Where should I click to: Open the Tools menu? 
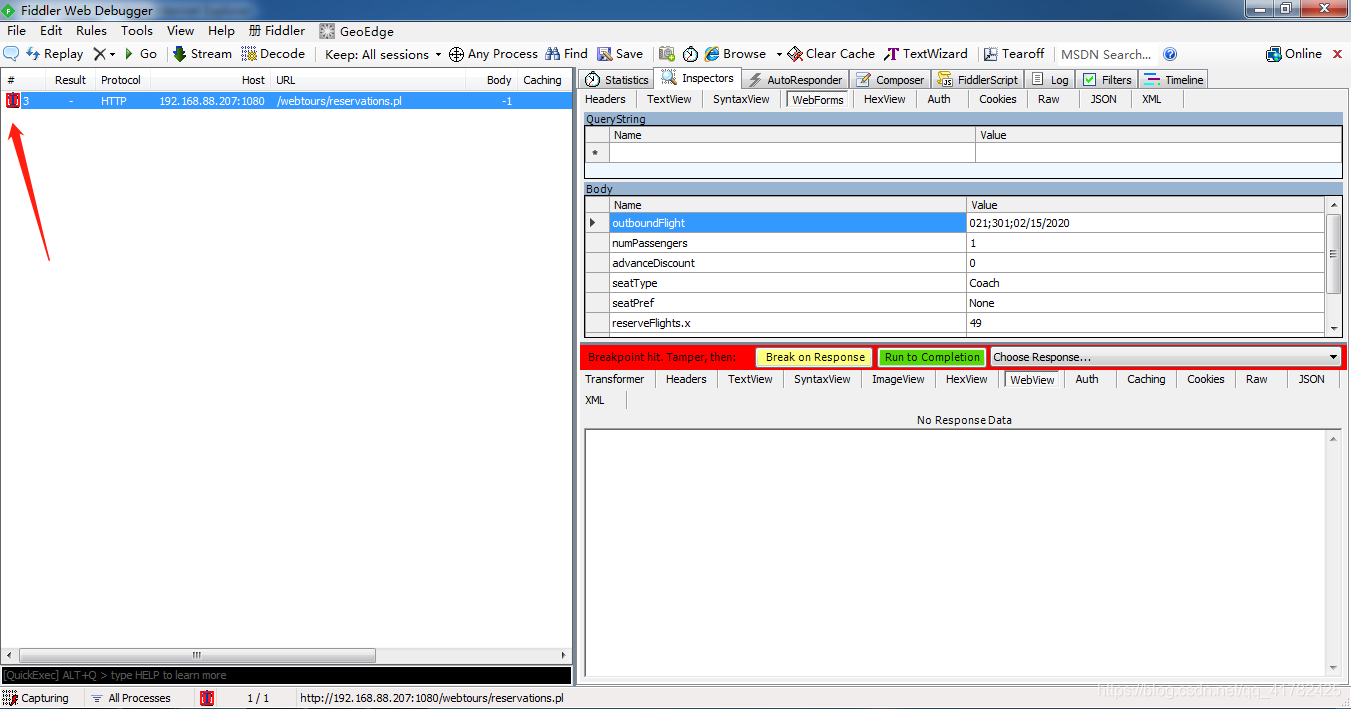pos(137,31)
